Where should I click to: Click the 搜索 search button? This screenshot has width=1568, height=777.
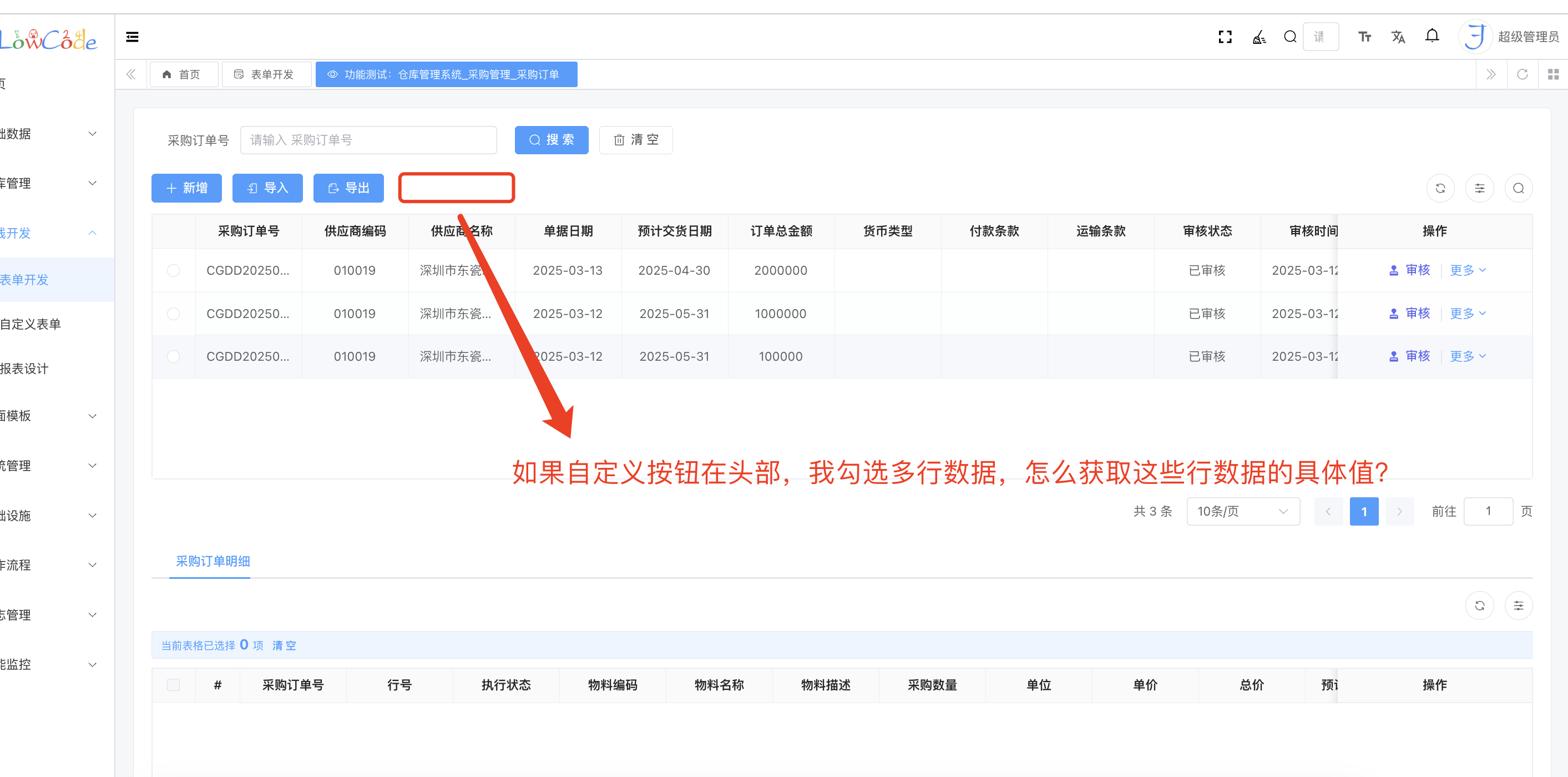coord(551,140)
